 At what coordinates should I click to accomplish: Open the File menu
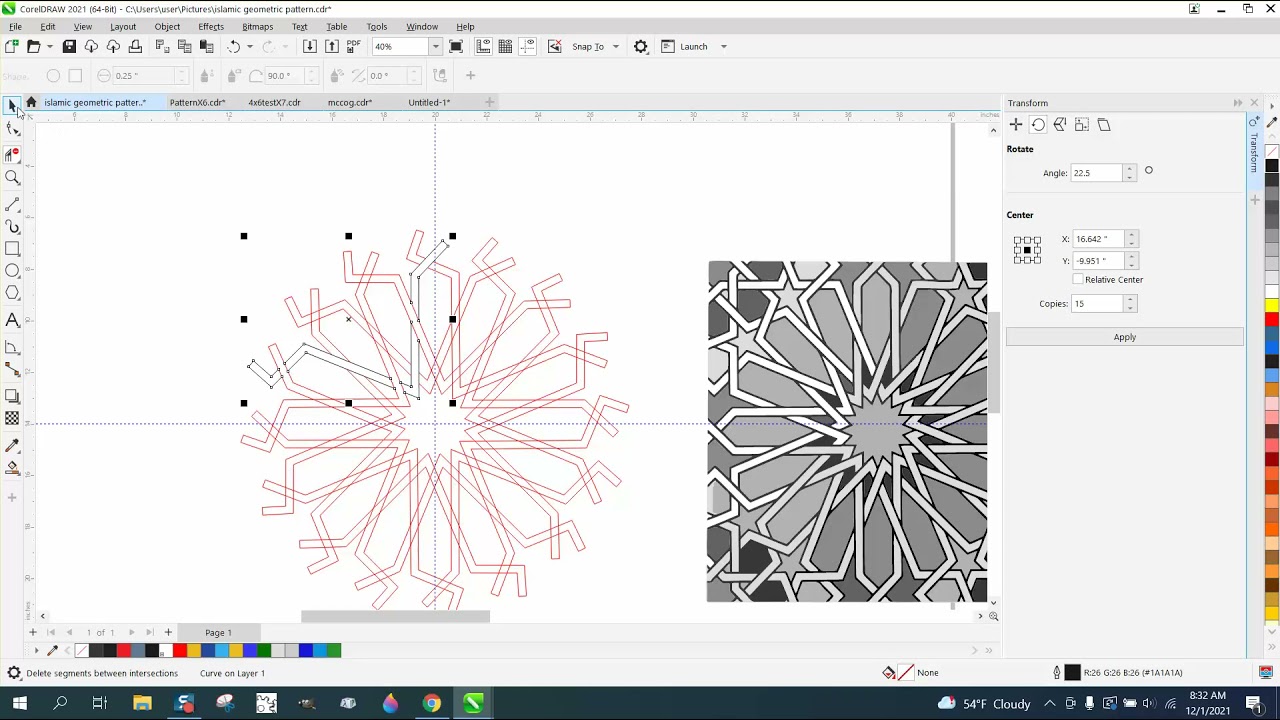coord(15,27)
